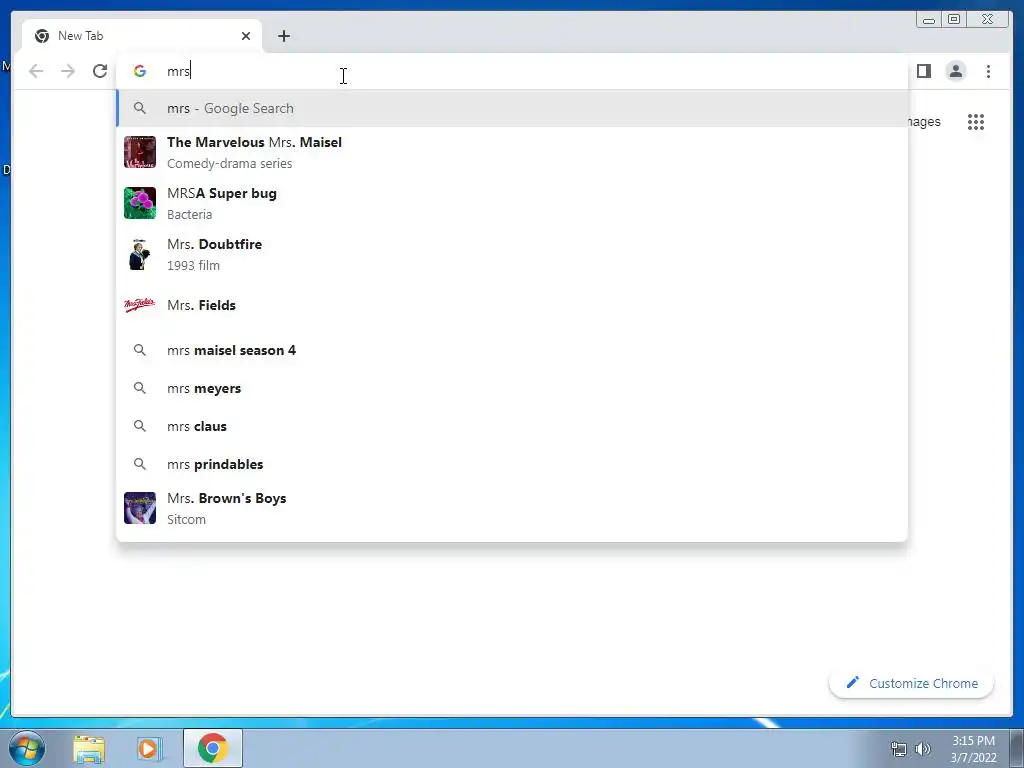
Task: Click the browser forward arrow
Action: 68,71
